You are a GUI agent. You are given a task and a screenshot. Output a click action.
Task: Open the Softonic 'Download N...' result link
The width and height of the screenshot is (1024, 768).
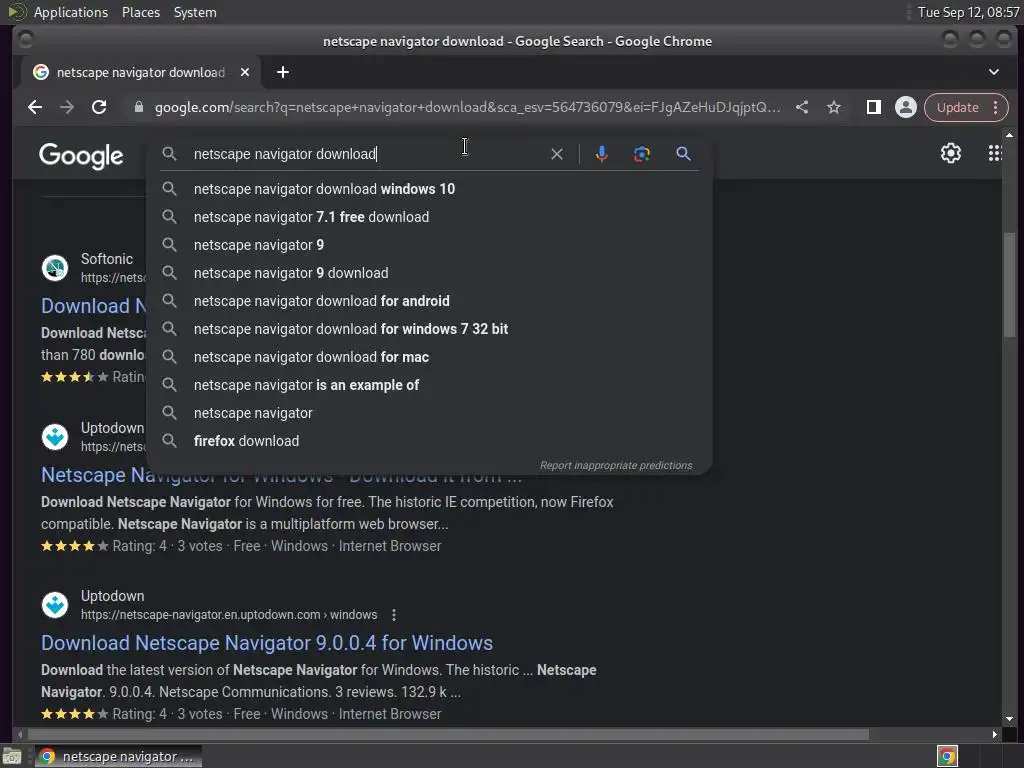[x=93, y=306]
